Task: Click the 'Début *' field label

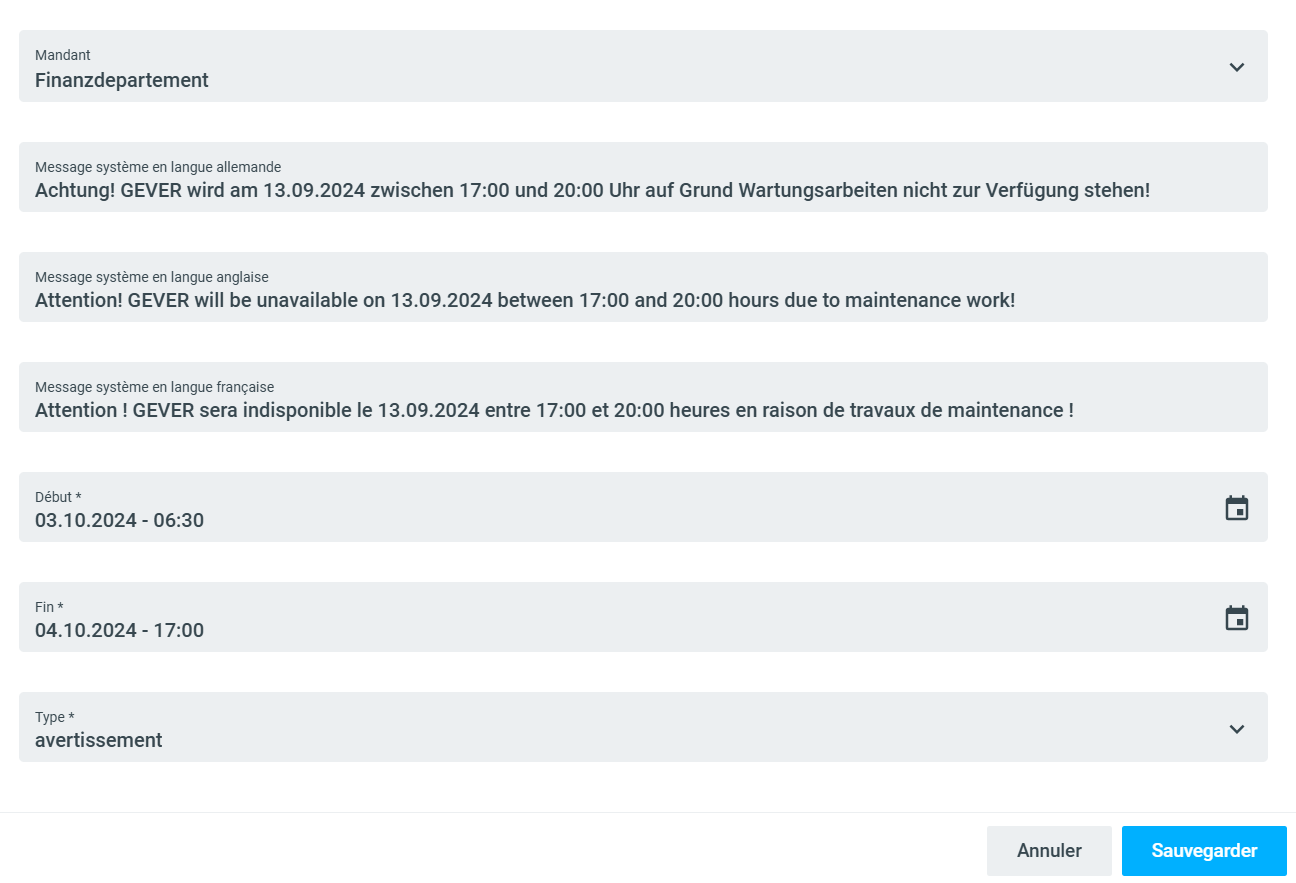Action: coord(58,497)
